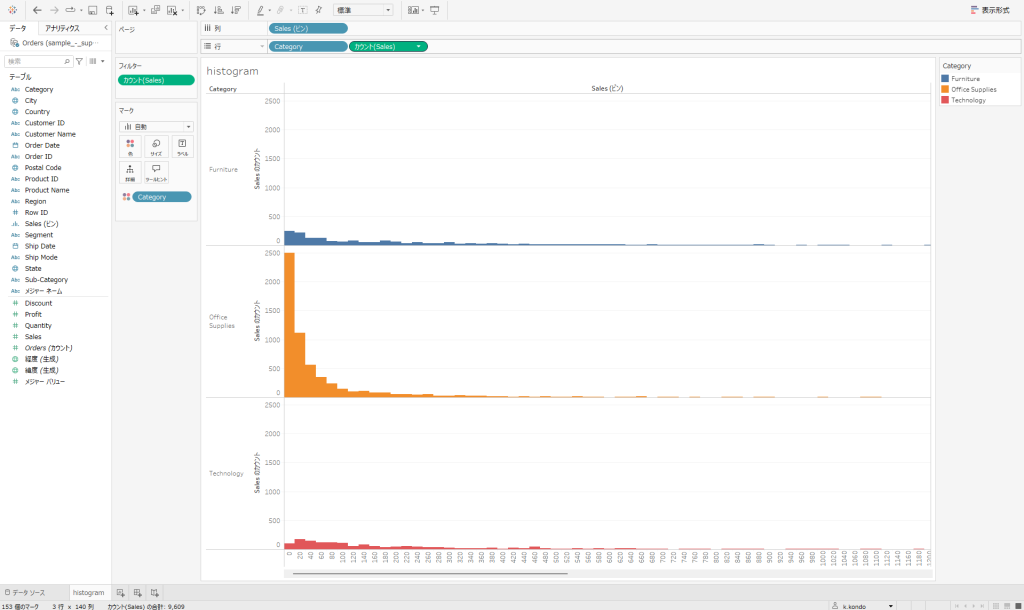Screen dimensions: 1024x610
Task: Click the new worksheet icon at bottom
Action: [121, 593]
